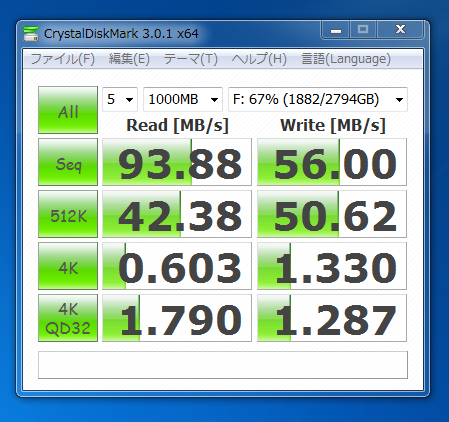Open the 編集(E) menu

coord(129,59)
